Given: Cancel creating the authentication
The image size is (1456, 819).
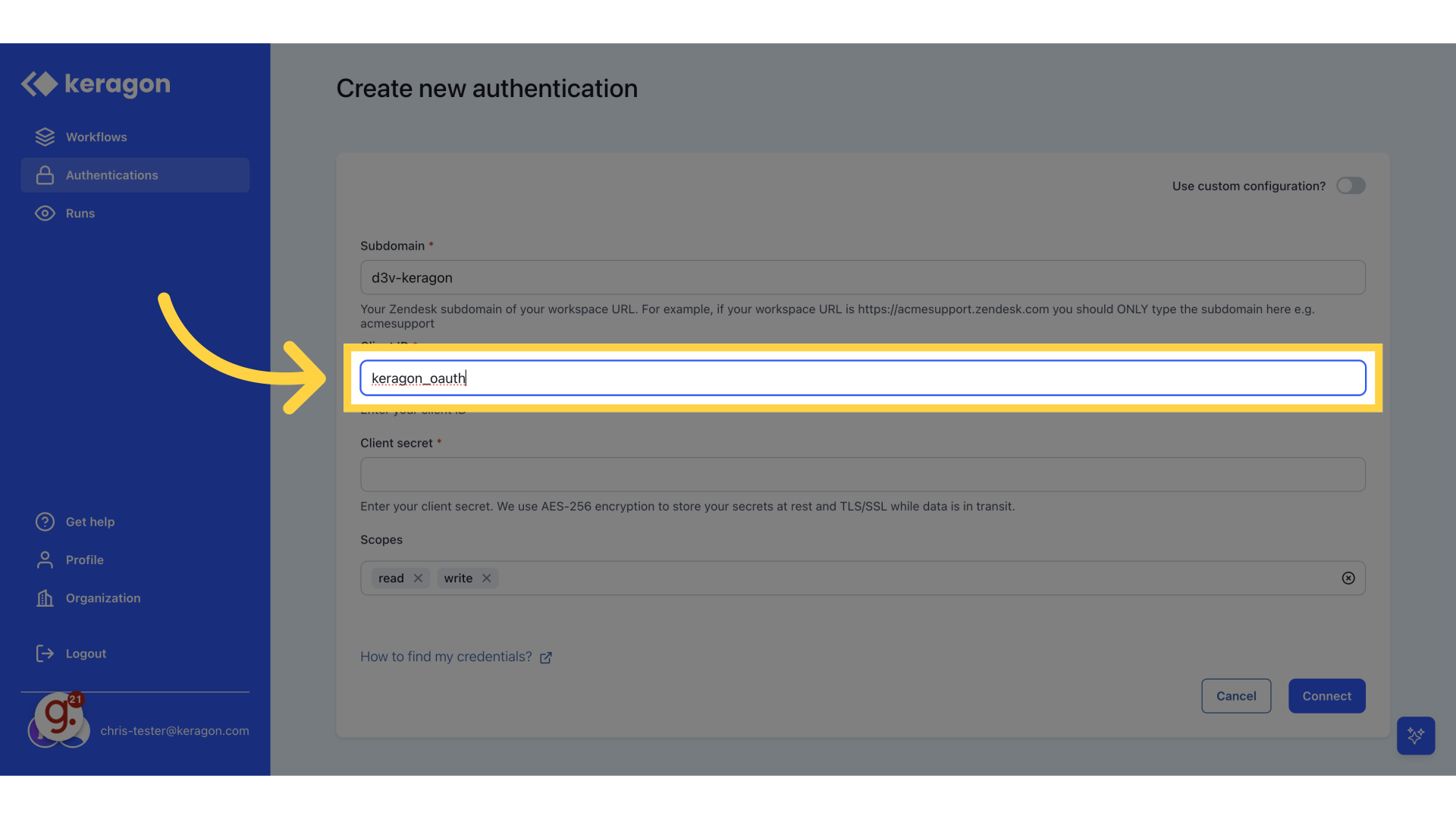Looking at the screenshot, I should [x=1236, y=696].
